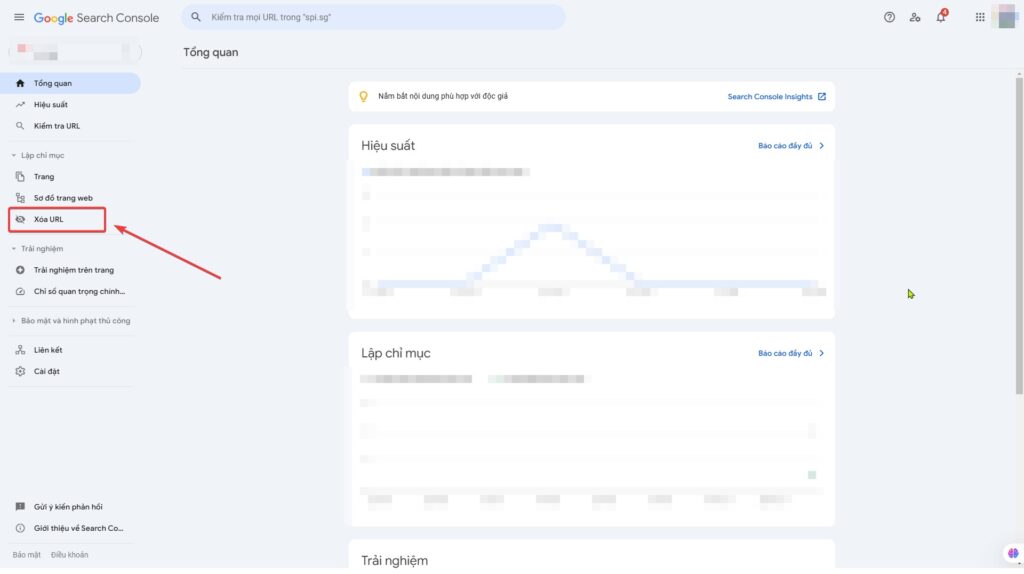Click the purple extension icon in the corner
The height and width of the screenshot is (574, 1024).
click(1013, 553)
